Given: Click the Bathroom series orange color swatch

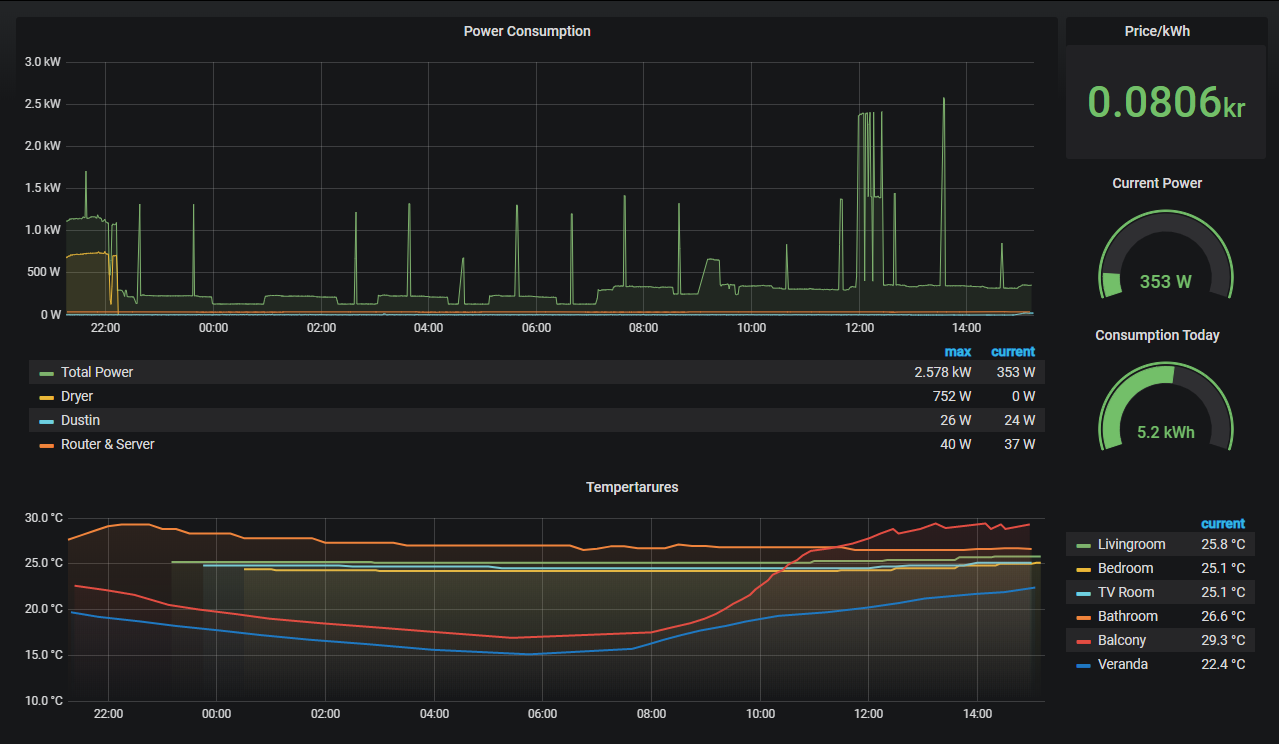Looking at the screenshot, I should coord(1082,617).
